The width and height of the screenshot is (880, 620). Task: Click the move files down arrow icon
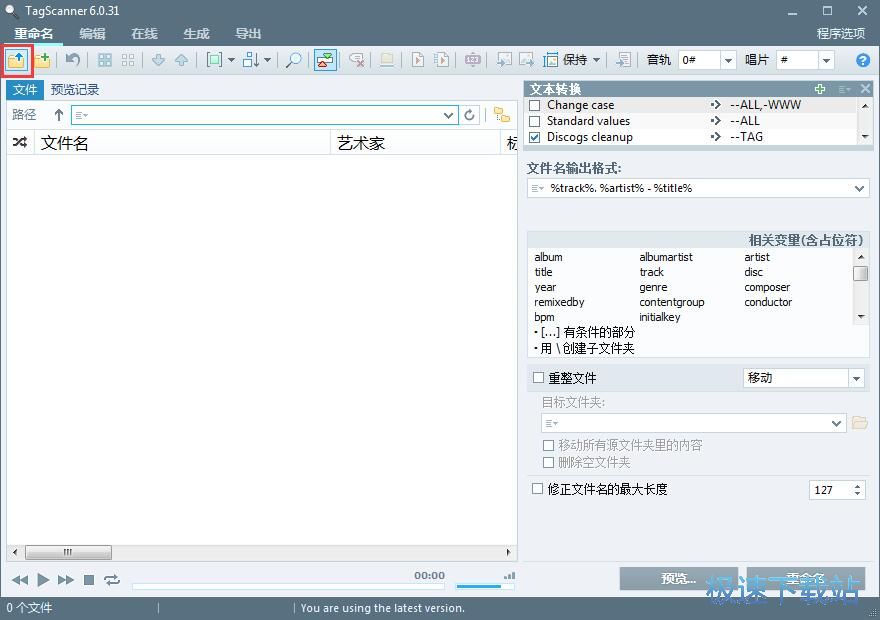pyautogui.click(x=158, y=60)
